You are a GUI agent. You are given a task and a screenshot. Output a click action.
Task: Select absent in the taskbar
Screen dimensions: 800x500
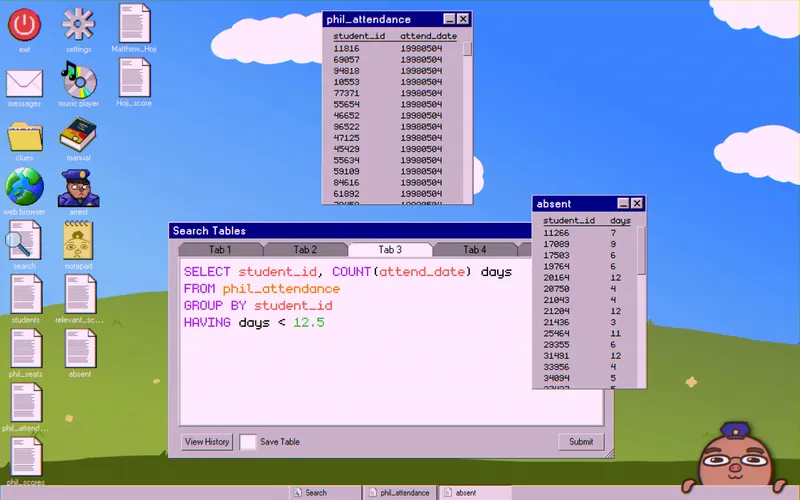tap(474, 493)
